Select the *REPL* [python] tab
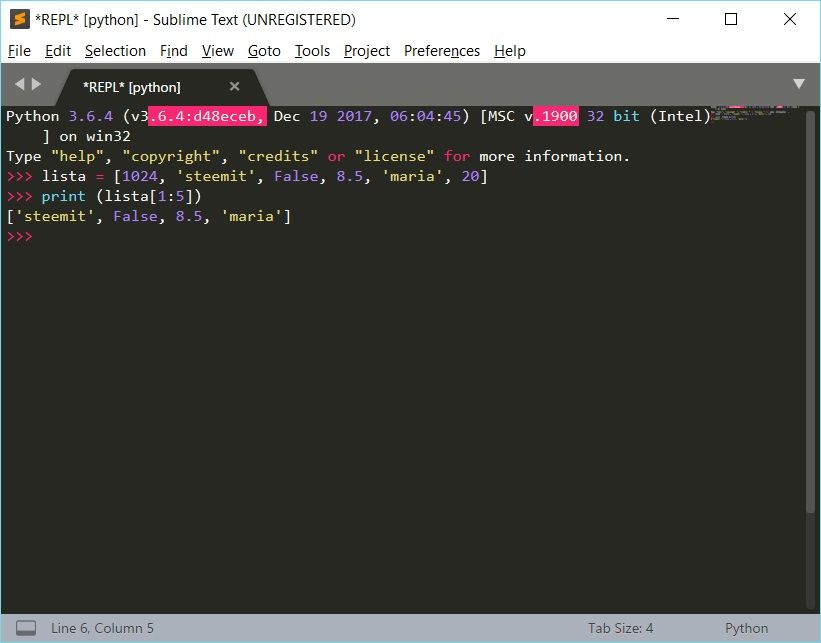This screenshot has width=821, height=643. click(162, 87)
